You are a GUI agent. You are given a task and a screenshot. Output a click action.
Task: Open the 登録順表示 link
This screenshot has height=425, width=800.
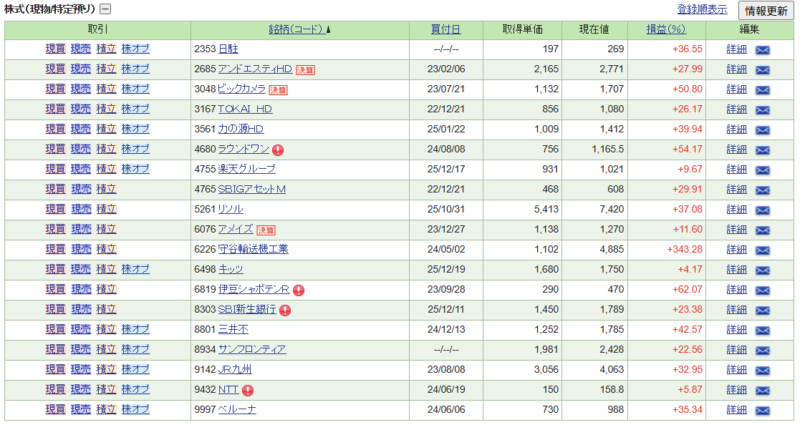pos(702,10)
